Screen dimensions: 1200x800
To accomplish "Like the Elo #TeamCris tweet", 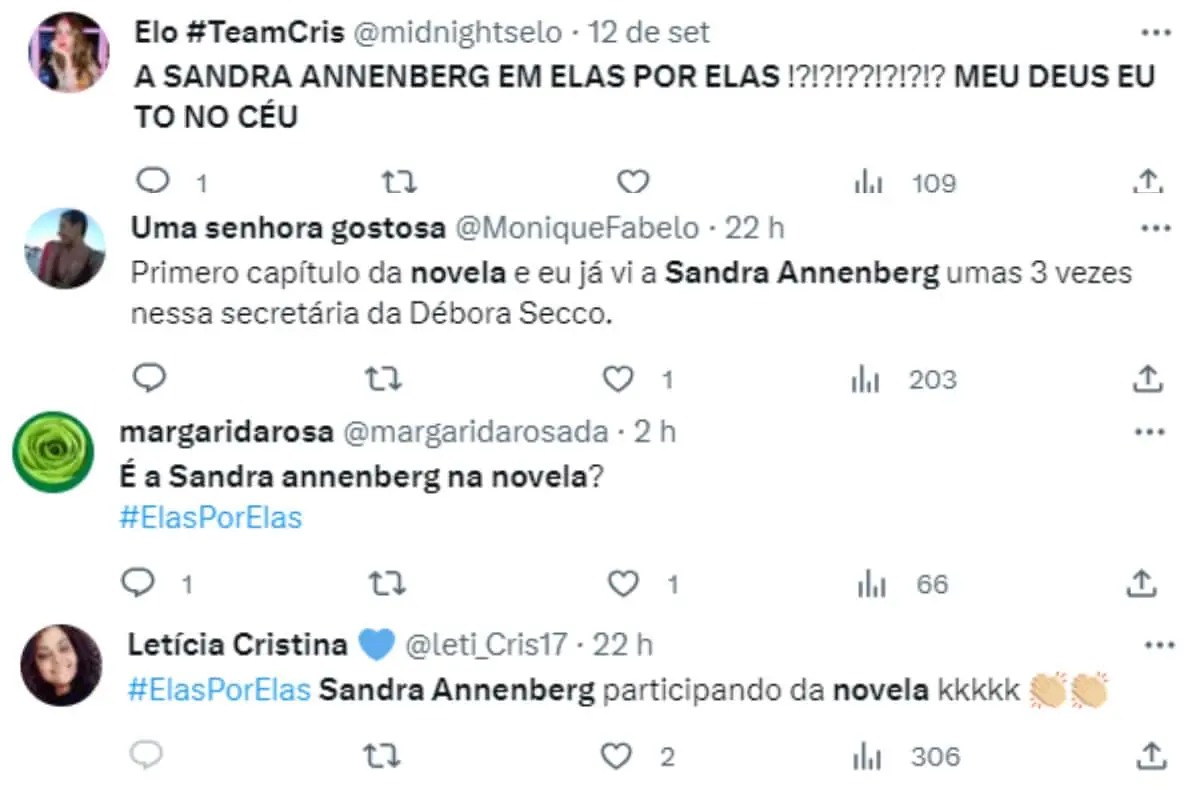I will 633,181.
